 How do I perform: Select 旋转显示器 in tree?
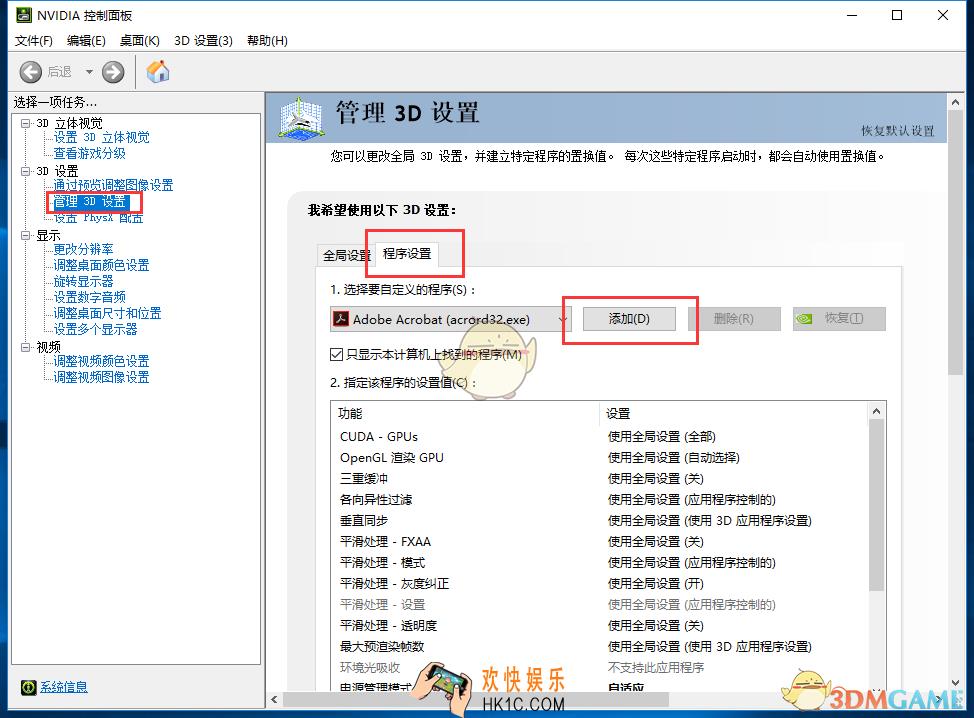point(83,281)
